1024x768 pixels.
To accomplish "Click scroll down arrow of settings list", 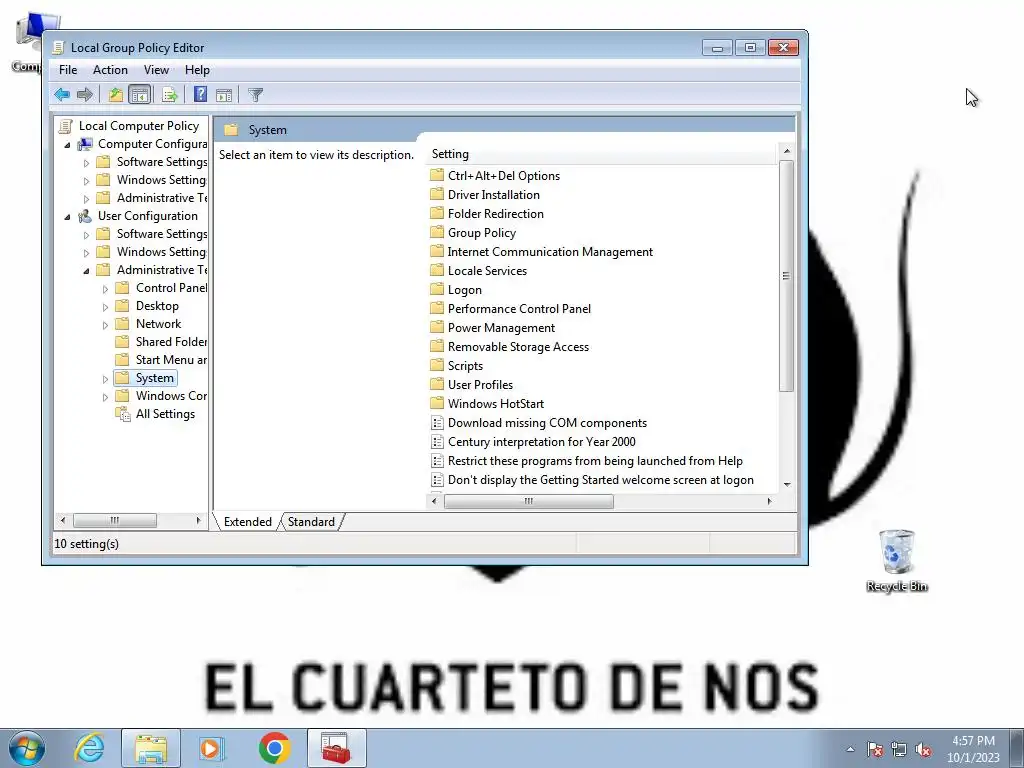I will [786, 485].
